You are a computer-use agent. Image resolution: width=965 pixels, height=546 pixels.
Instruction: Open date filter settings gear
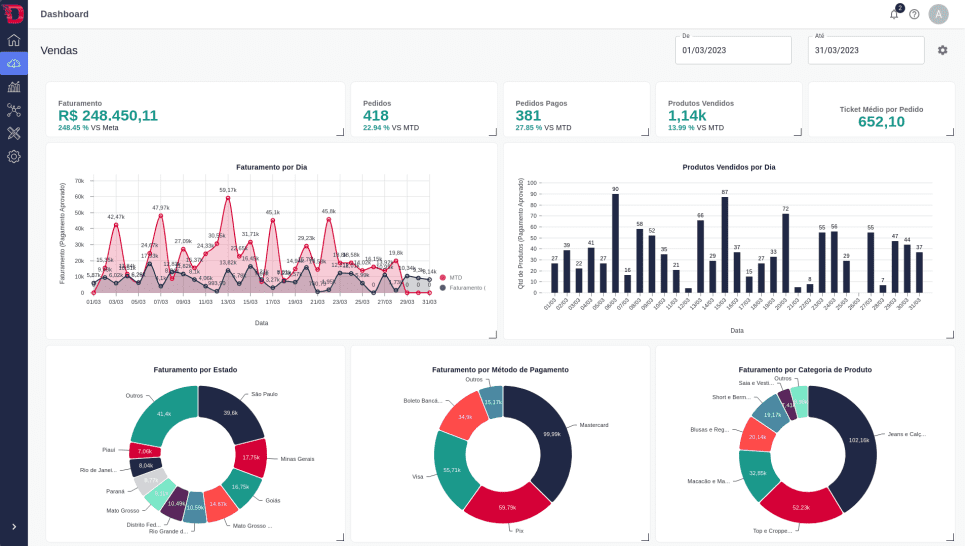pos(942,50)
